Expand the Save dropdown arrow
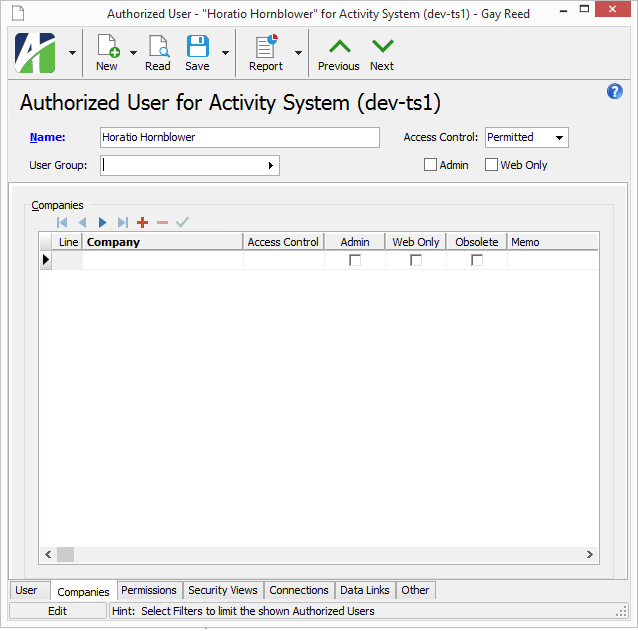Screen dimensions: 638x631 225,53
